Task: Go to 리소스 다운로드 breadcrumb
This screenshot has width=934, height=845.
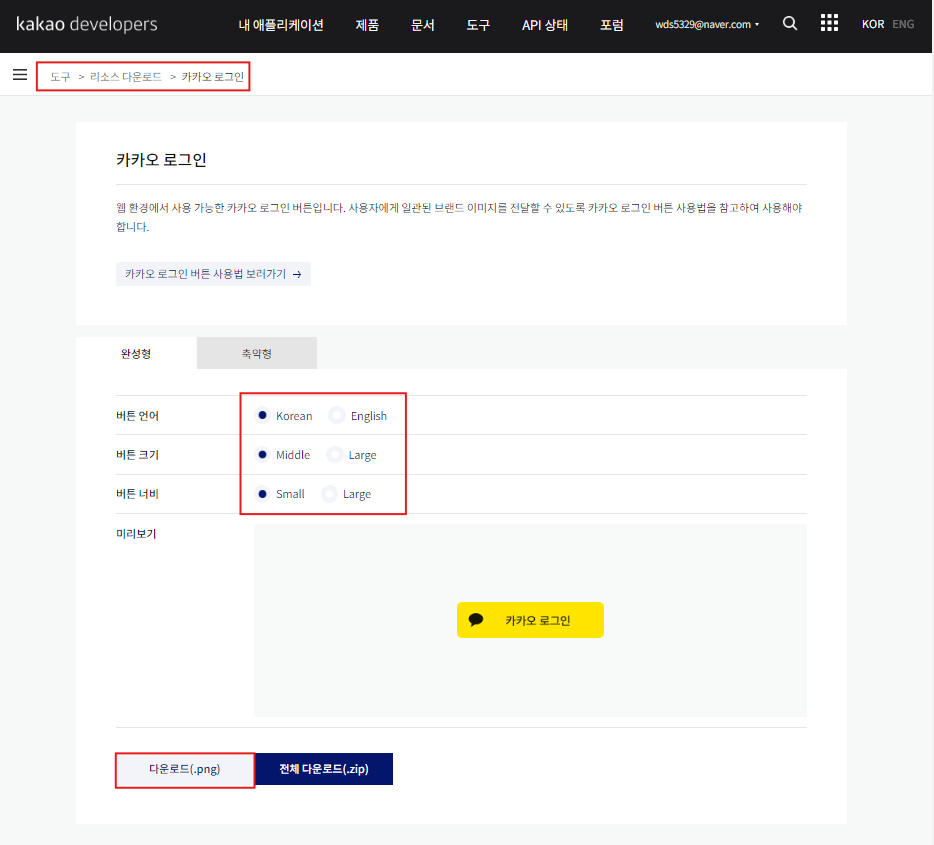Action: (126, 77)
